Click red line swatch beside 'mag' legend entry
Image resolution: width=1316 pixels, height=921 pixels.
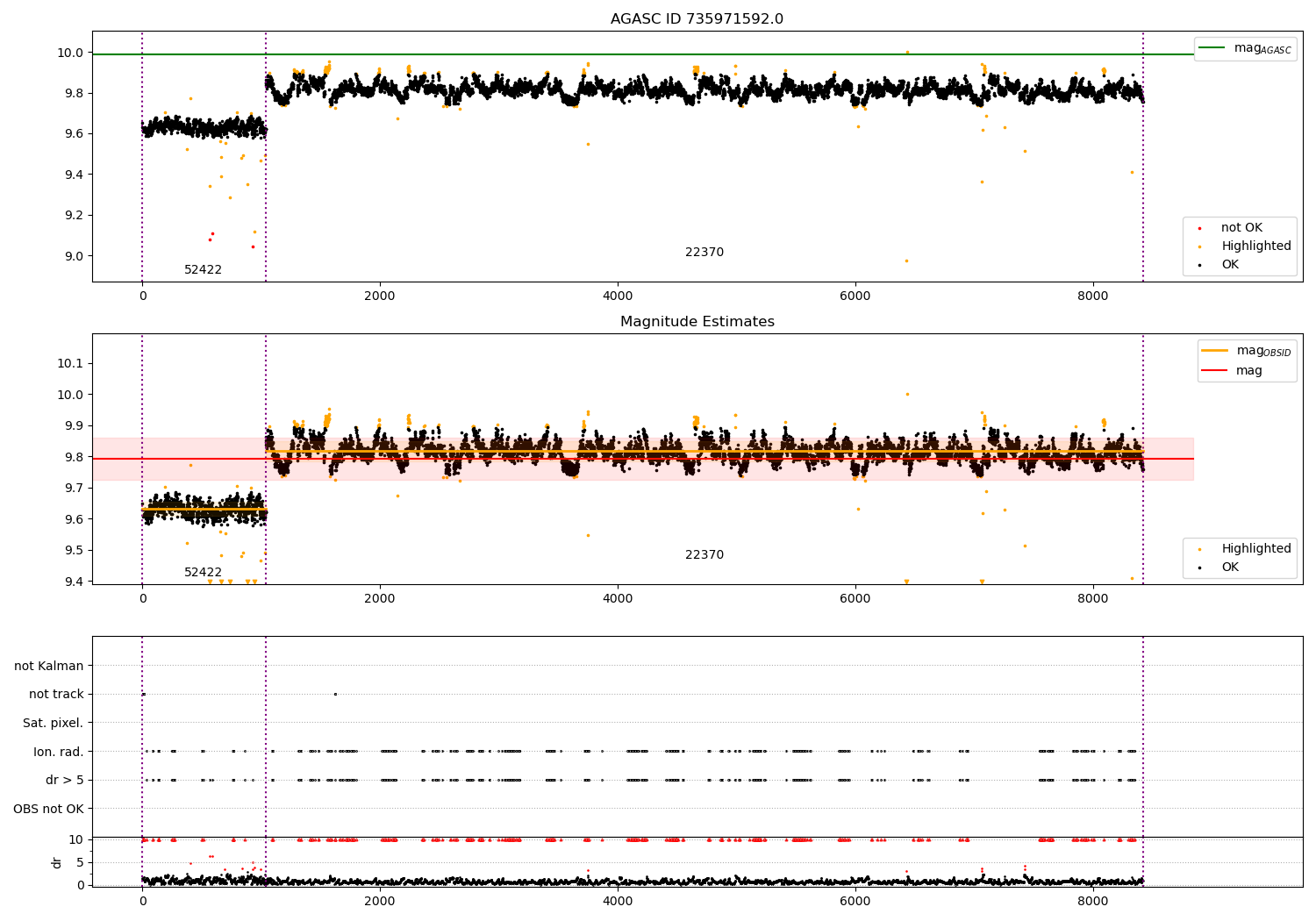pos(1215,371)
